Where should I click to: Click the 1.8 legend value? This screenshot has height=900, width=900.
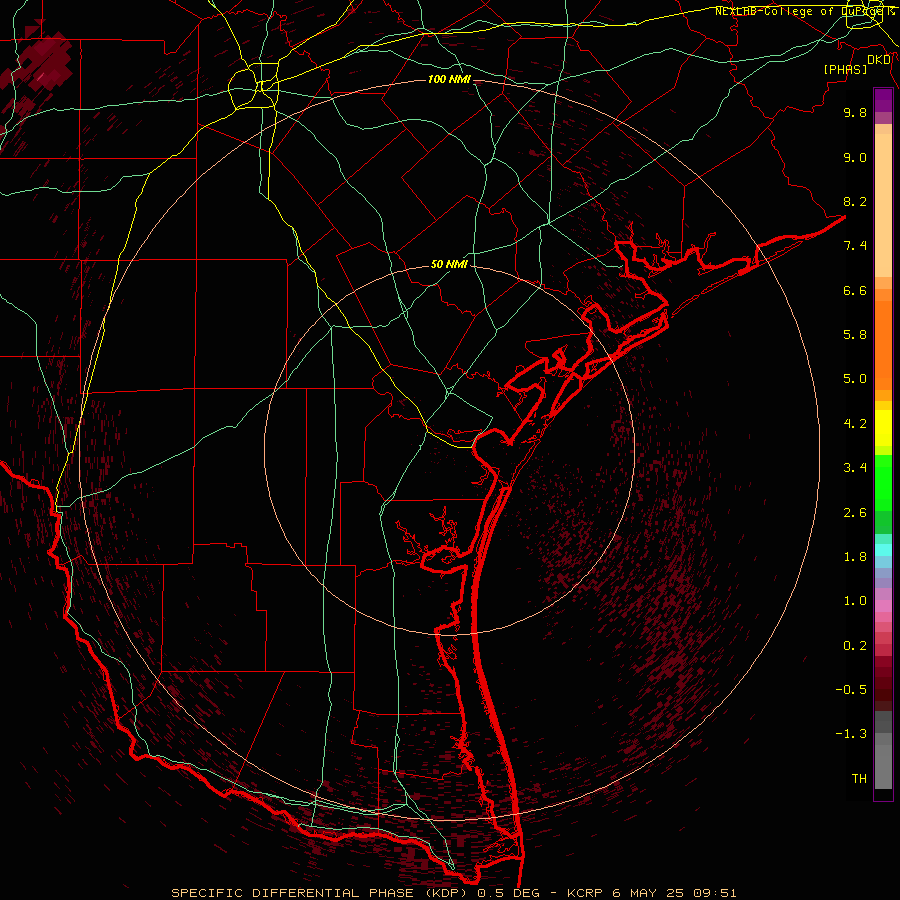[855, 557]
